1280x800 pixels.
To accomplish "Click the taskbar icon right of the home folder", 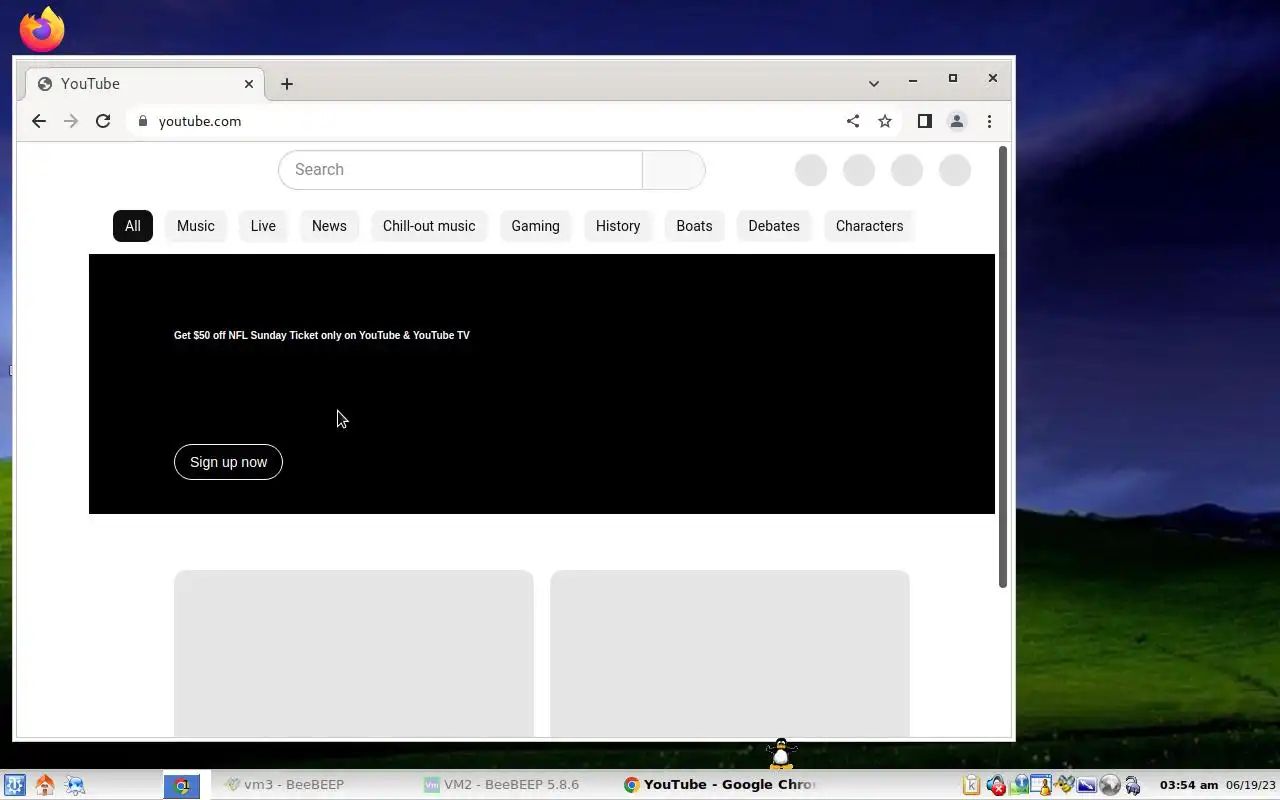I will (75, 785).
